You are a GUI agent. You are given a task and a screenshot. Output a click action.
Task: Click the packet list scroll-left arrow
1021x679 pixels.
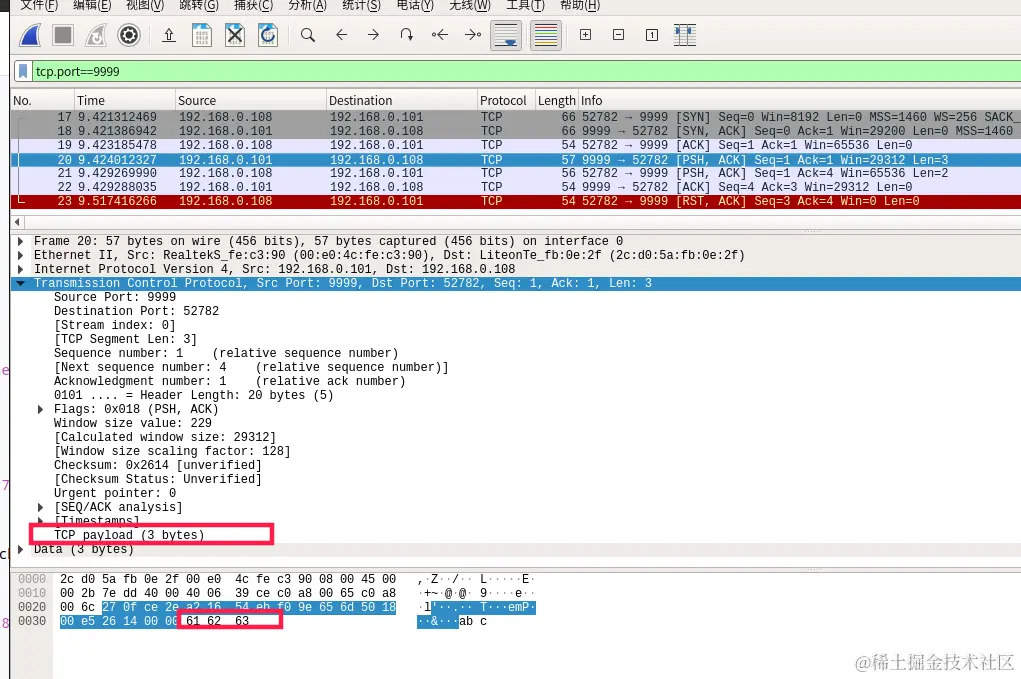[17, 223]
